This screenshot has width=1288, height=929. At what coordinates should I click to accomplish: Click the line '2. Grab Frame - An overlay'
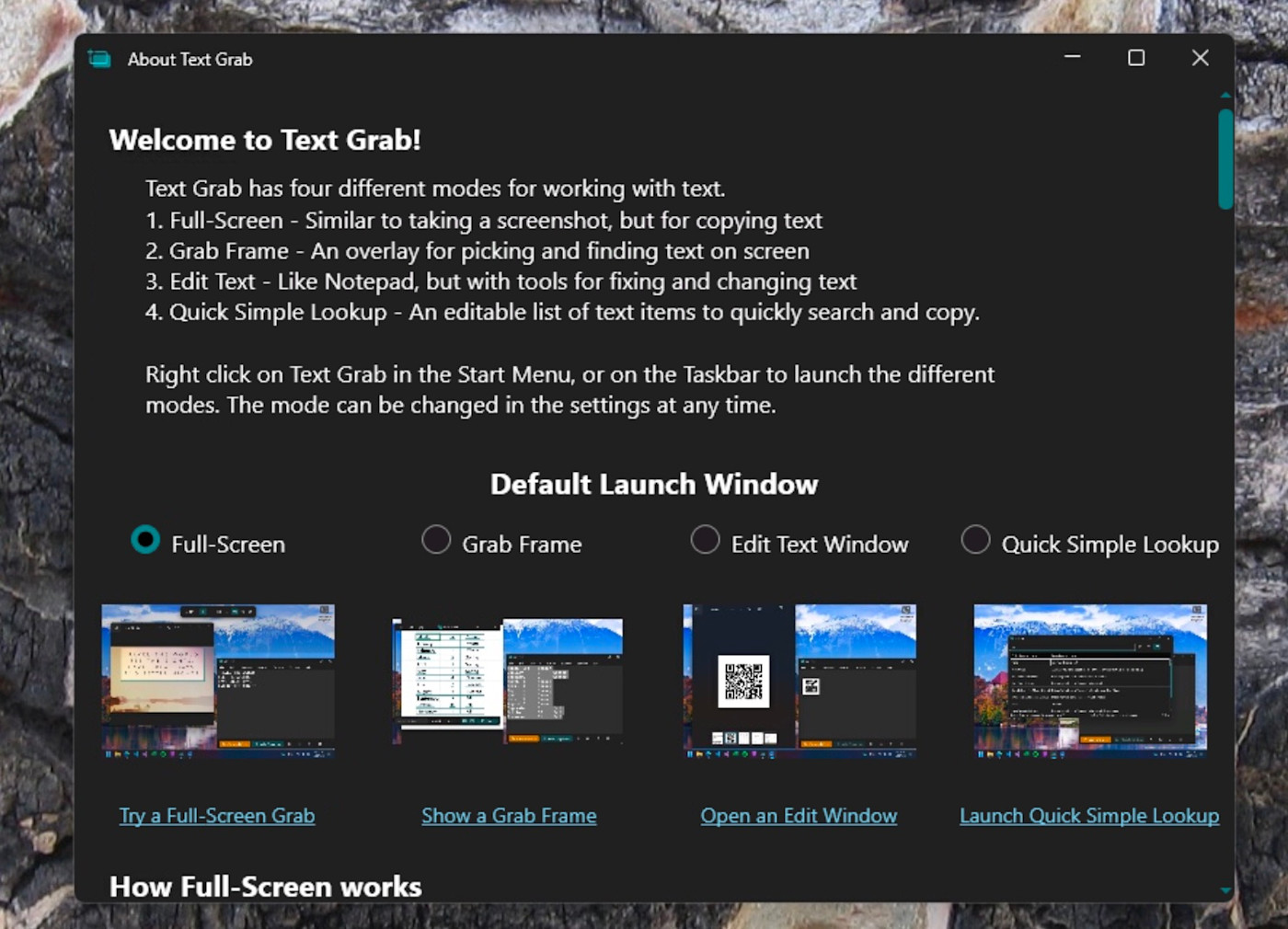pyautogui.click(x=477, y=251)
